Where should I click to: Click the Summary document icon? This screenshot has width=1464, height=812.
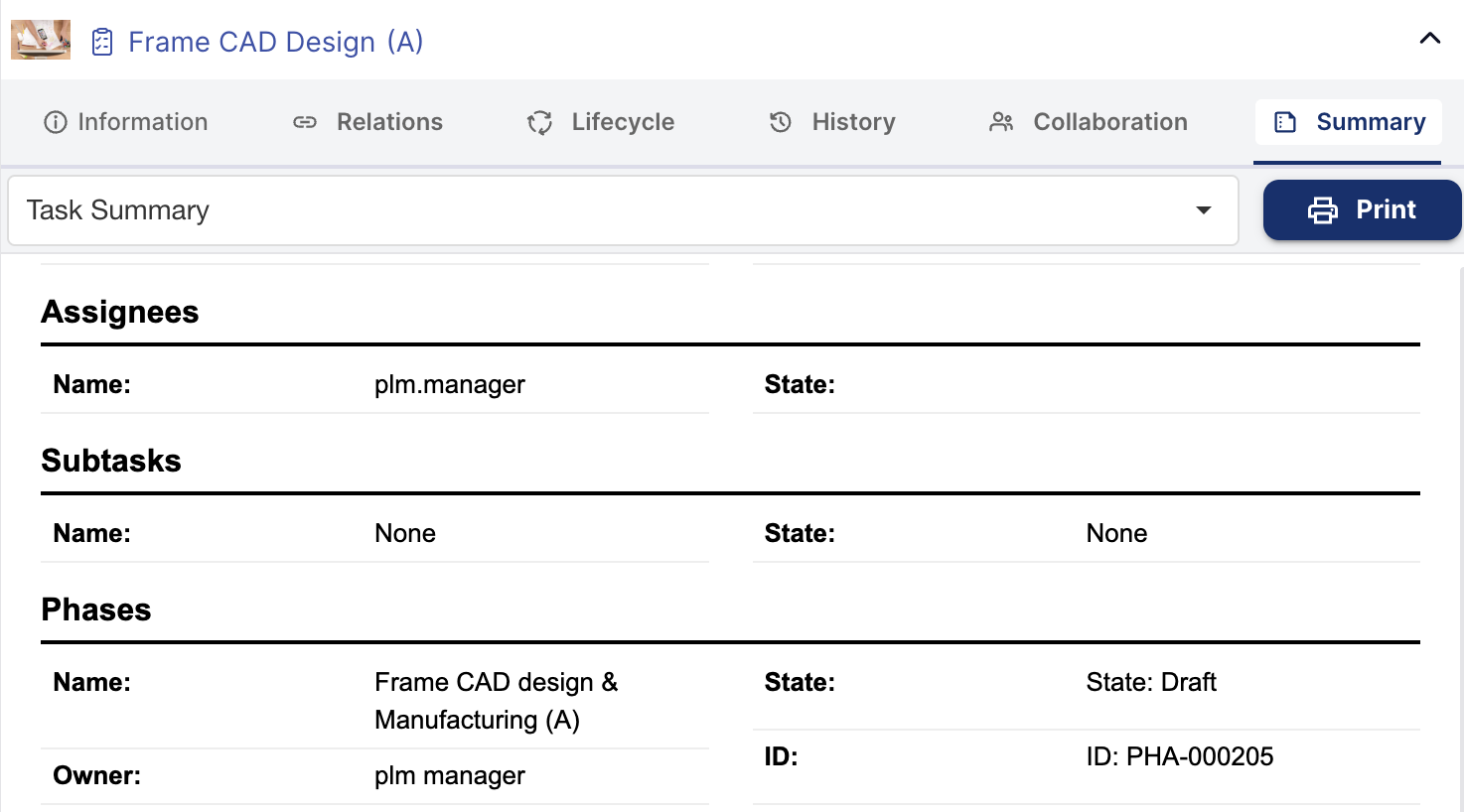1285,122
